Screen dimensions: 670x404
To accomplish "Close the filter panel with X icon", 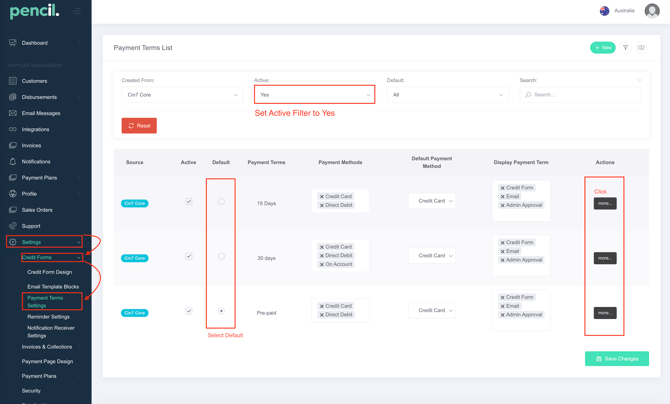I will click(x=639, y=80).
